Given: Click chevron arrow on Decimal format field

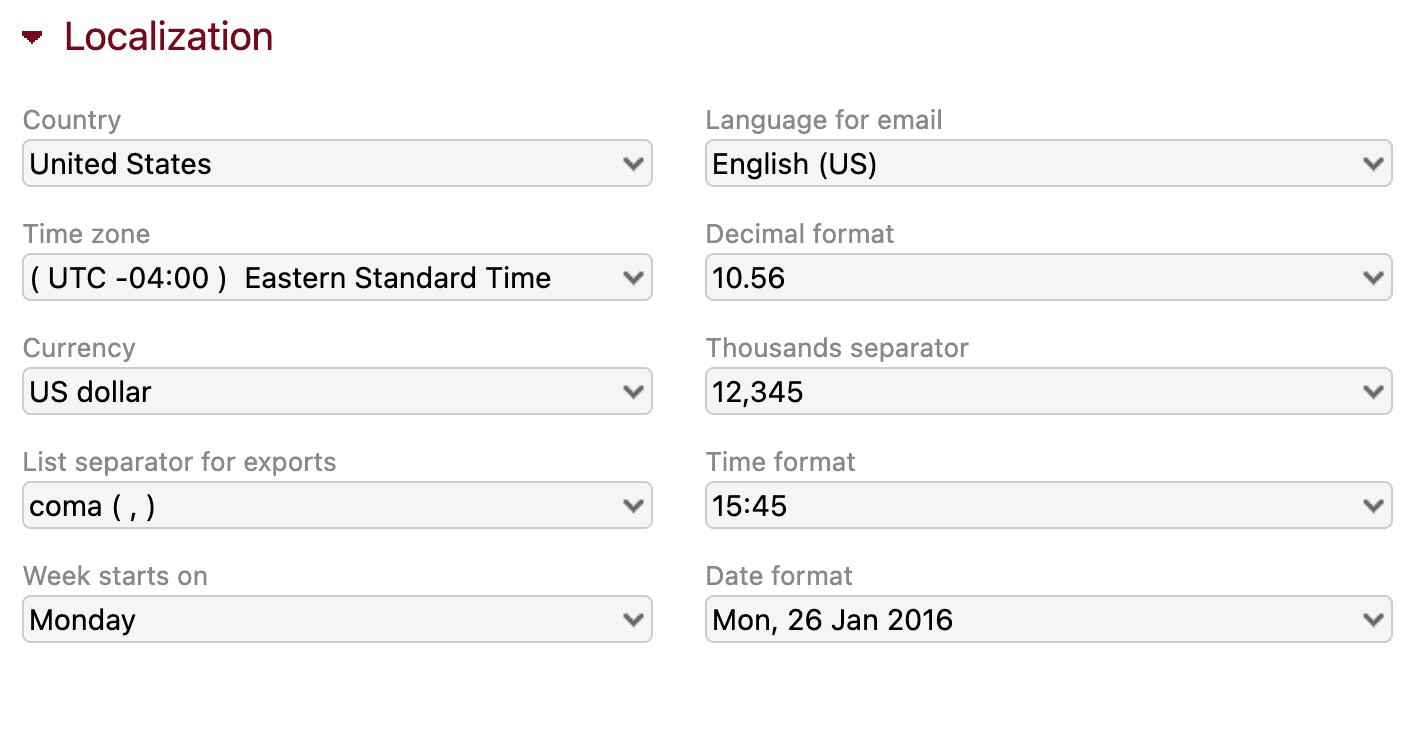Looking at the screenshot, I should [1374, 277].
